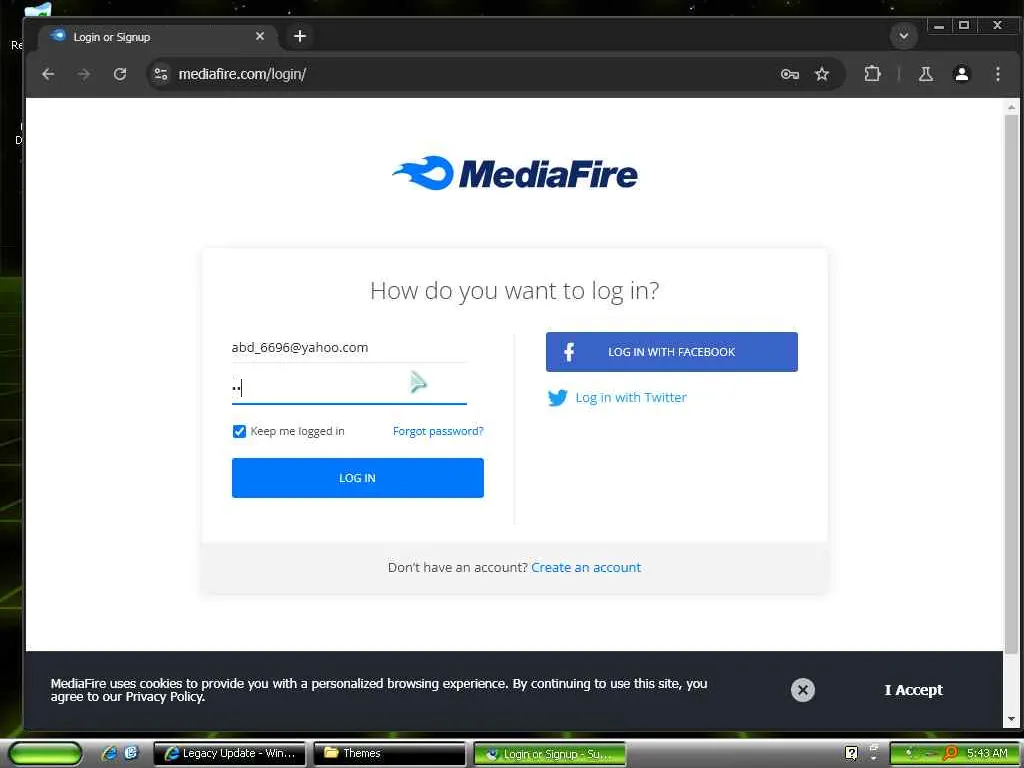The image size is (1024, 768).
Task: Open saved passwords key icon
Action: coord(790,74)
